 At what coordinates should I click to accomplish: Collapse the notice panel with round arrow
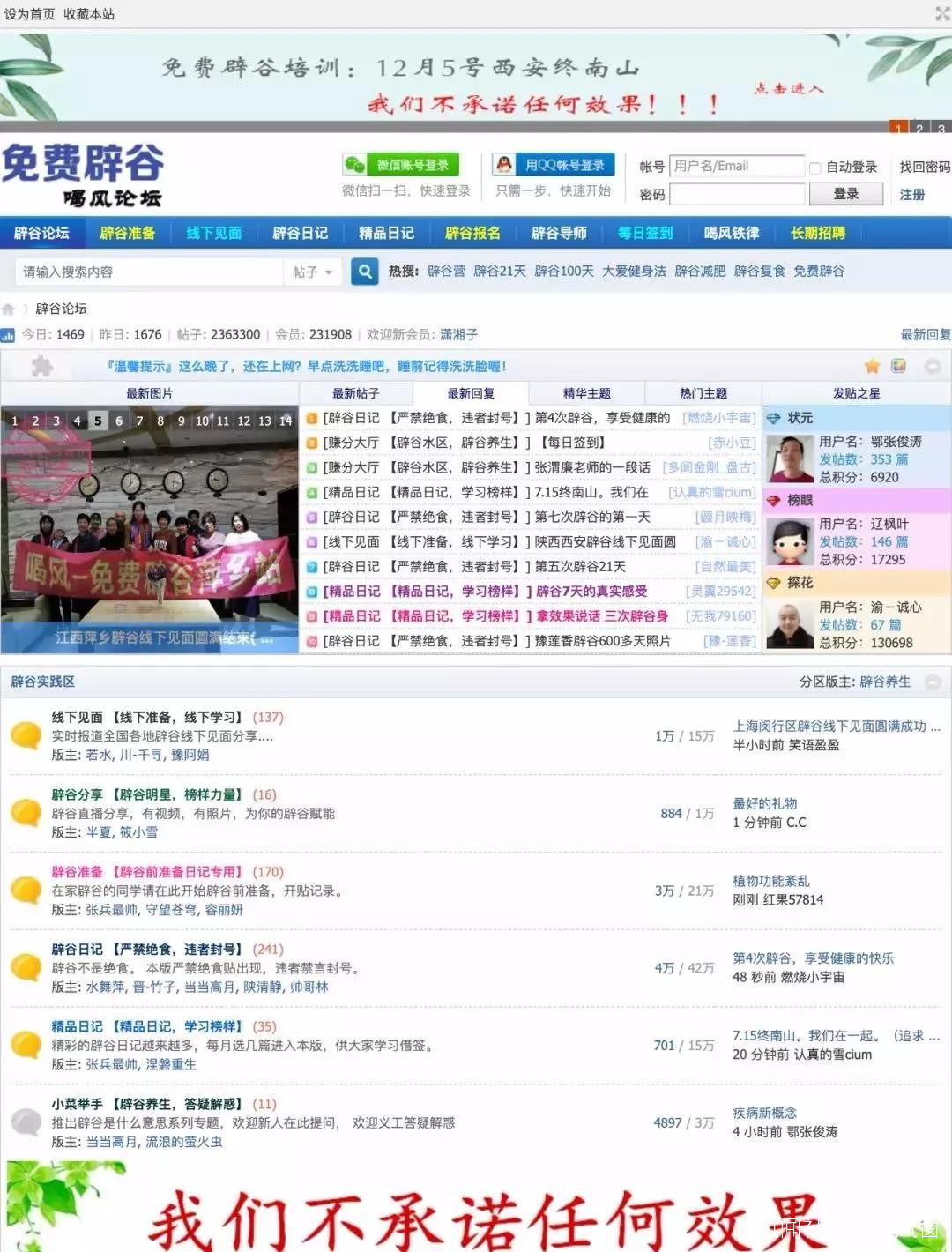pos(932,366)
